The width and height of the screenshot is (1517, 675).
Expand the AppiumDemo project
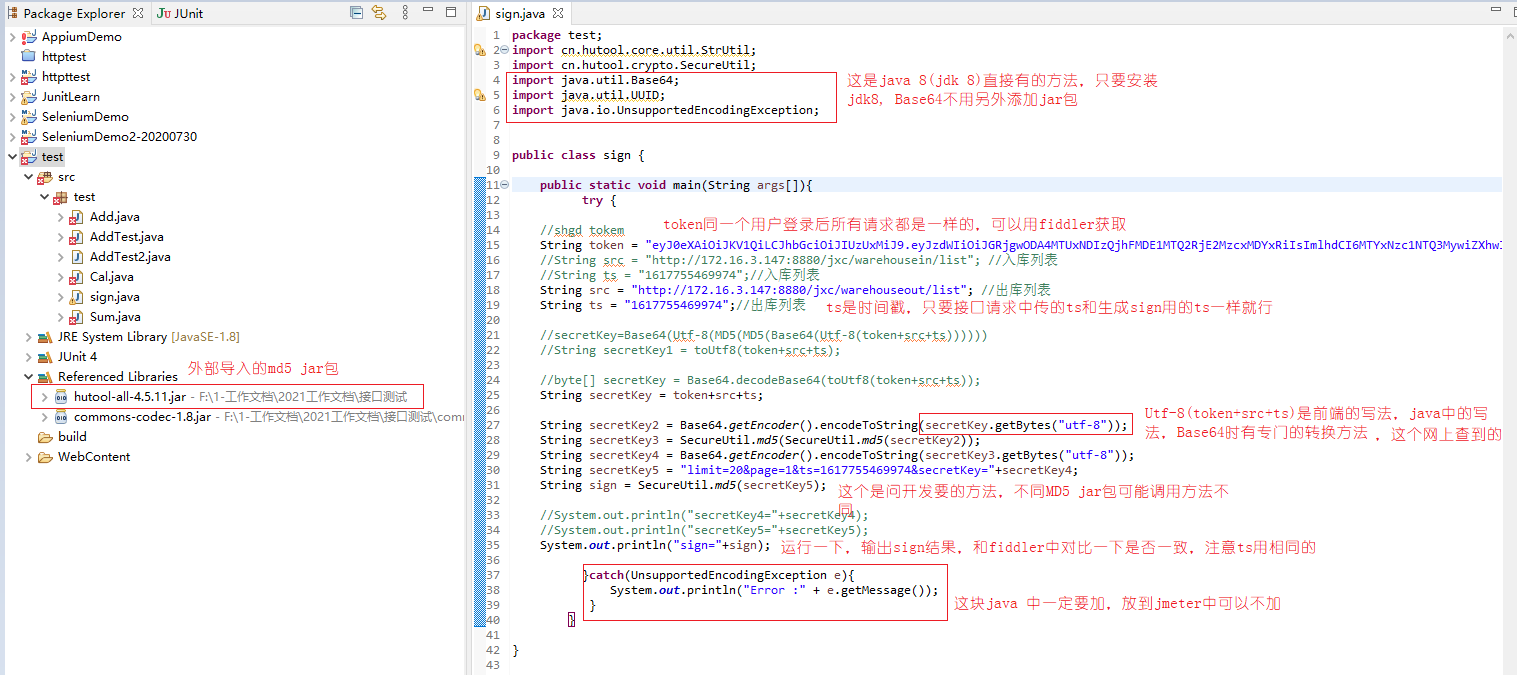[x=12, y=37]
